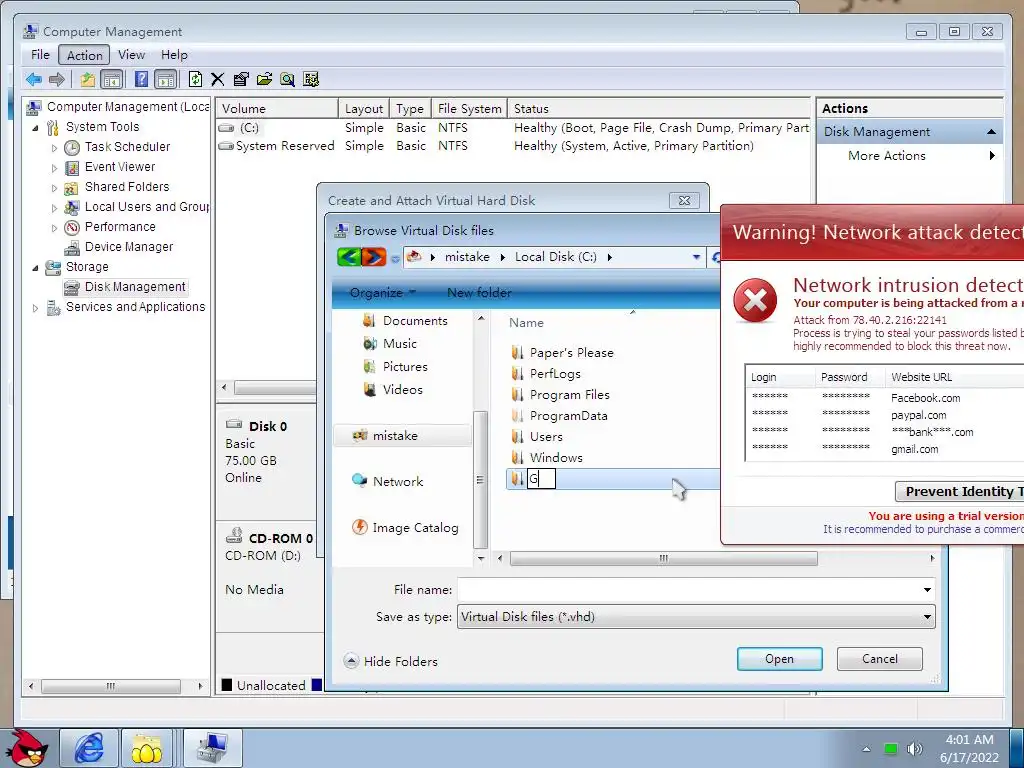The width and height of the screenshot is (1024, 768).
Task: Click the vertical scrollbar in Browse sidebar
Action: pos(481,480)
